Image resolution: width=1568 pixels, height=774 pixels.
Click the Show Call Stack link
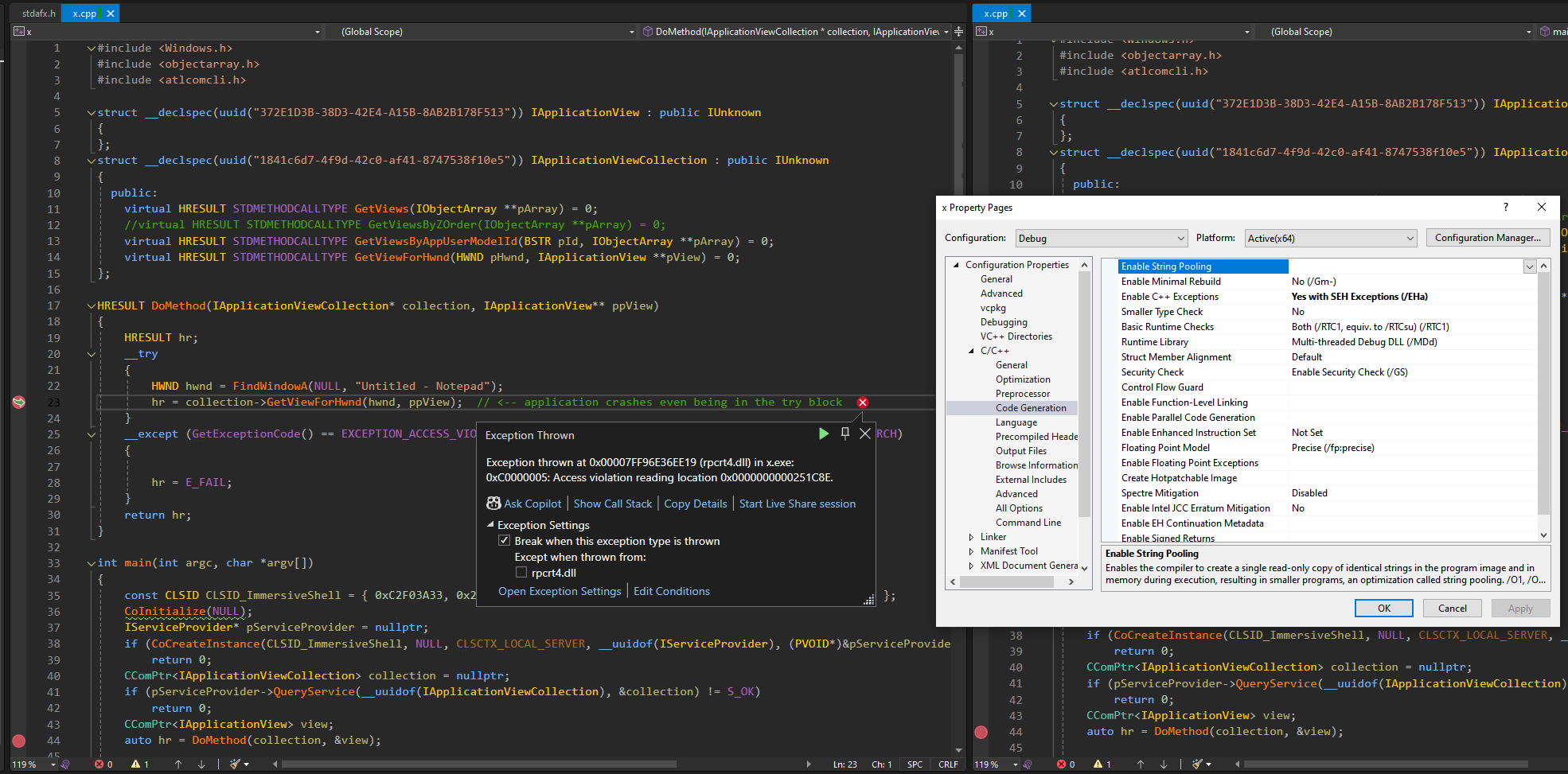[x=612, y=504]
